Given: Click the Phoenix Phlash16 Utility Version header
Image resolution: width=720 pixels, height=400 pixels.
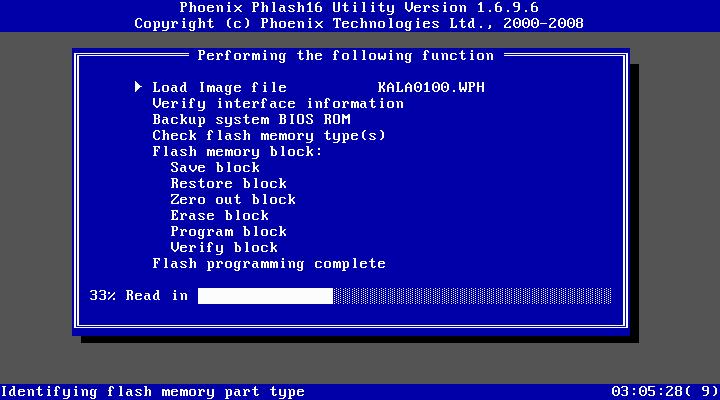Looking at the screenshot, I should click(x=359, y=7).
